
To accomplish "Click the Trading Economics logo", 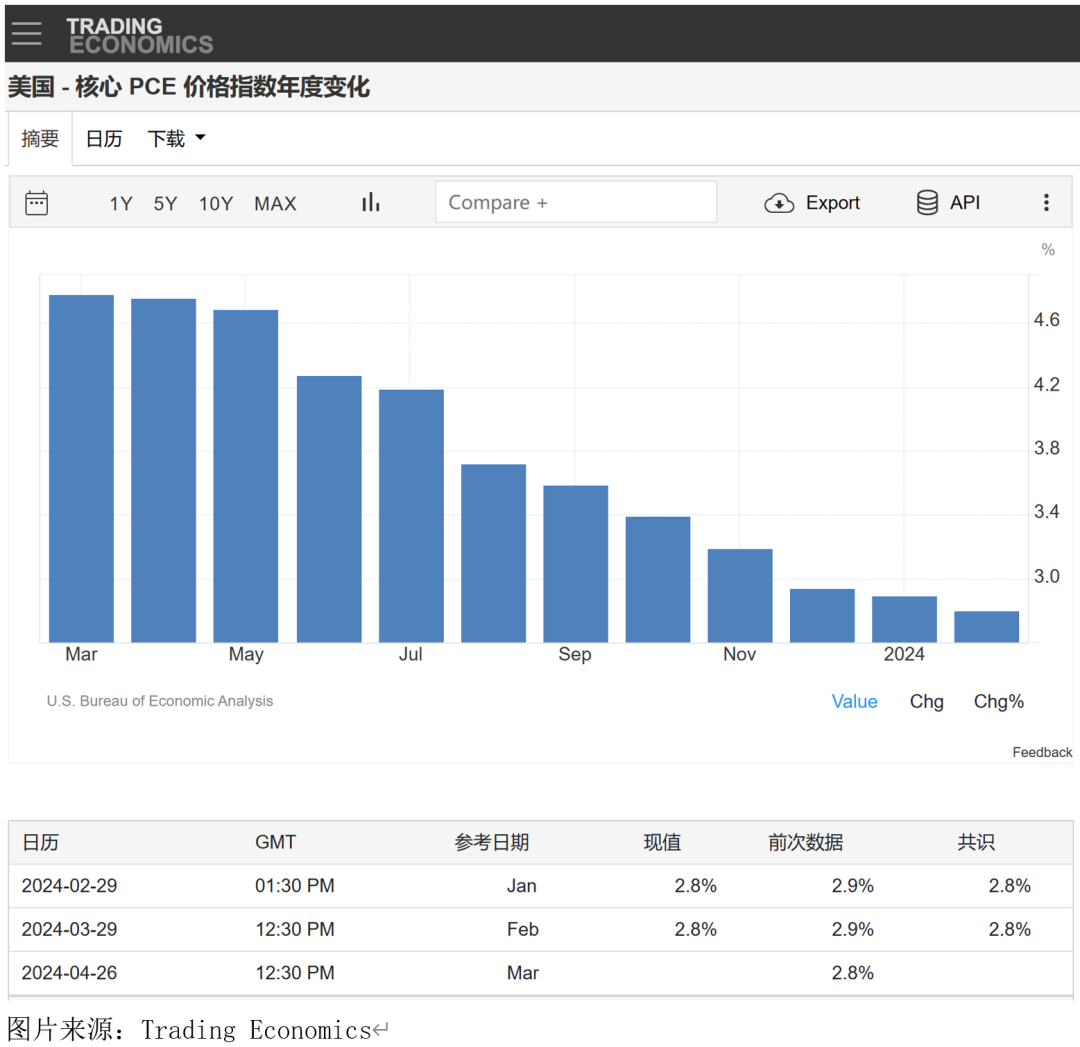I will click(140, 35).
